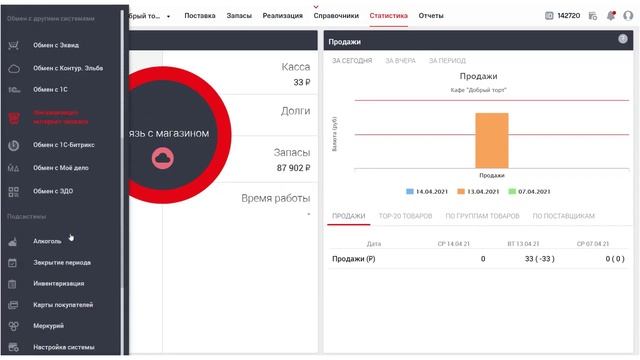
Task: Switch to the ЗА СЕГОДНЯ tab
Action: tap(352, 61)
